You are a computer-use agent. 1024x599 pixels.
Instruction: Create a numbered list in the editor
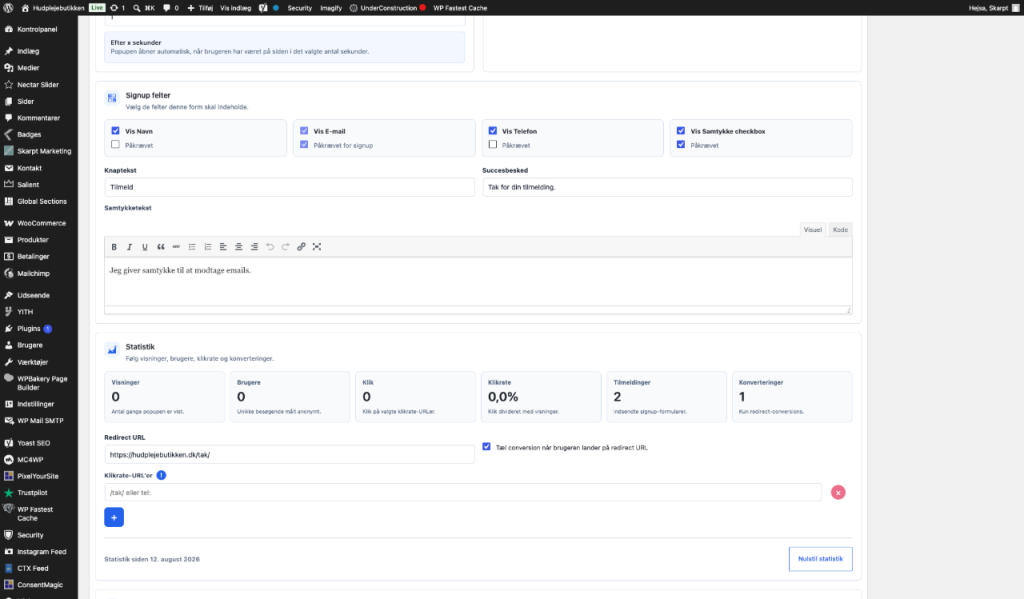pyautogui.click(x=208, y=247)
